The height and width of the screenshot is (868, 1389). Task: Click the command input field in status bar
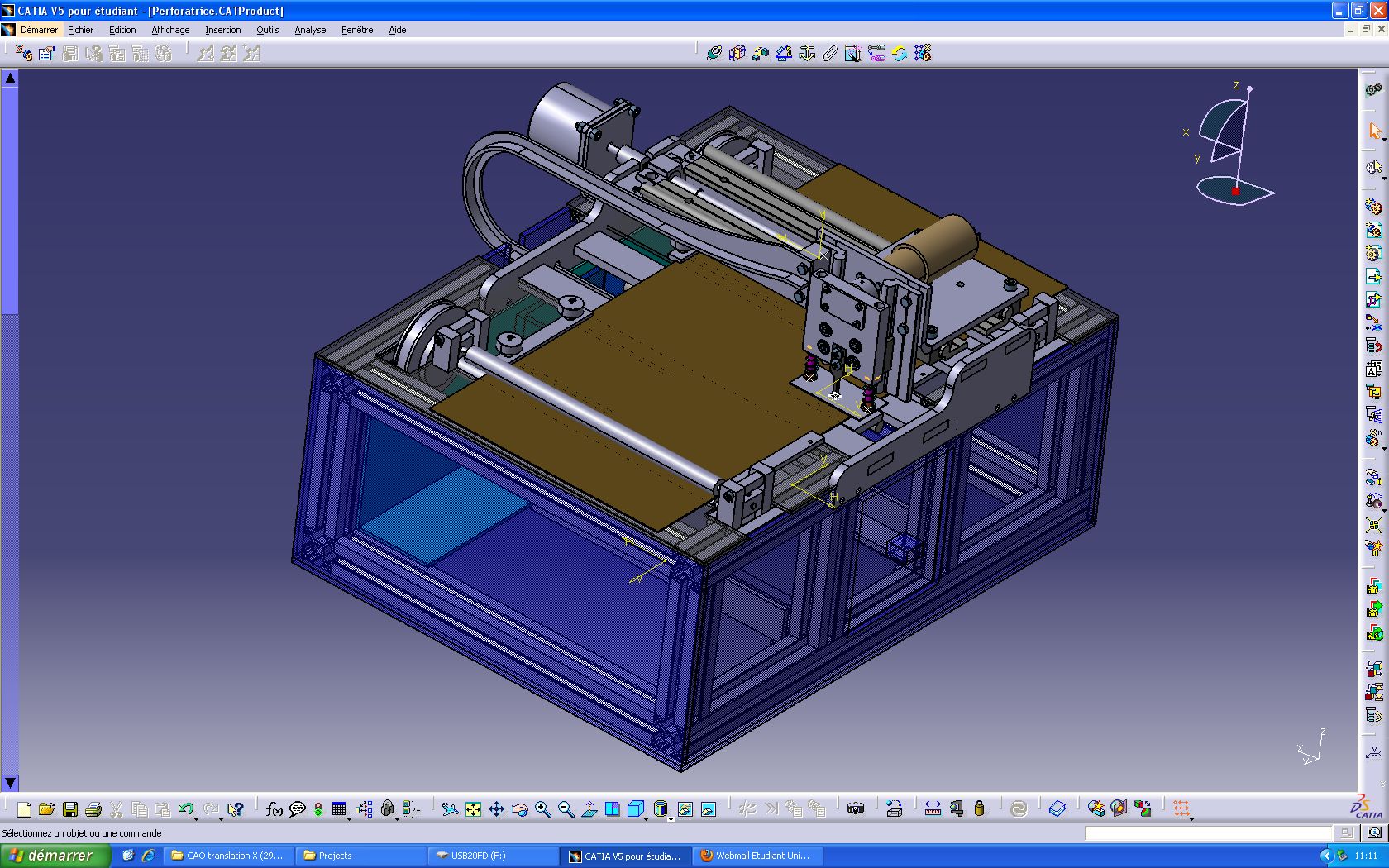click(x=1207, y=833)
